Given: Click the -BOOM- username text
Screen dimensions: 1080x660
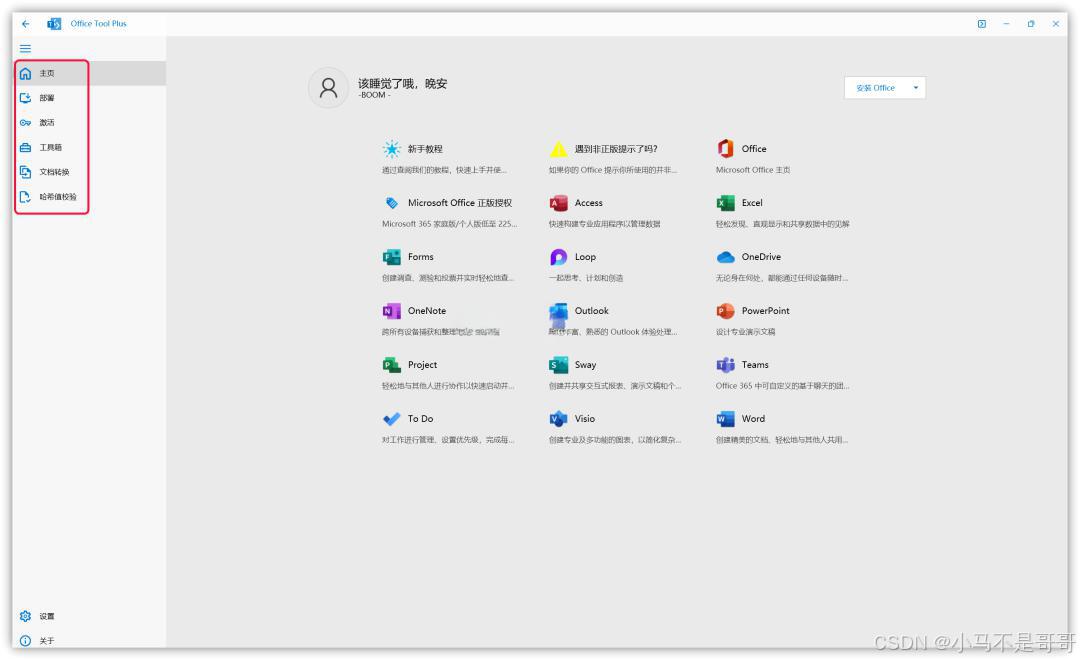Looking at the screenshot, I should (375, 95).
